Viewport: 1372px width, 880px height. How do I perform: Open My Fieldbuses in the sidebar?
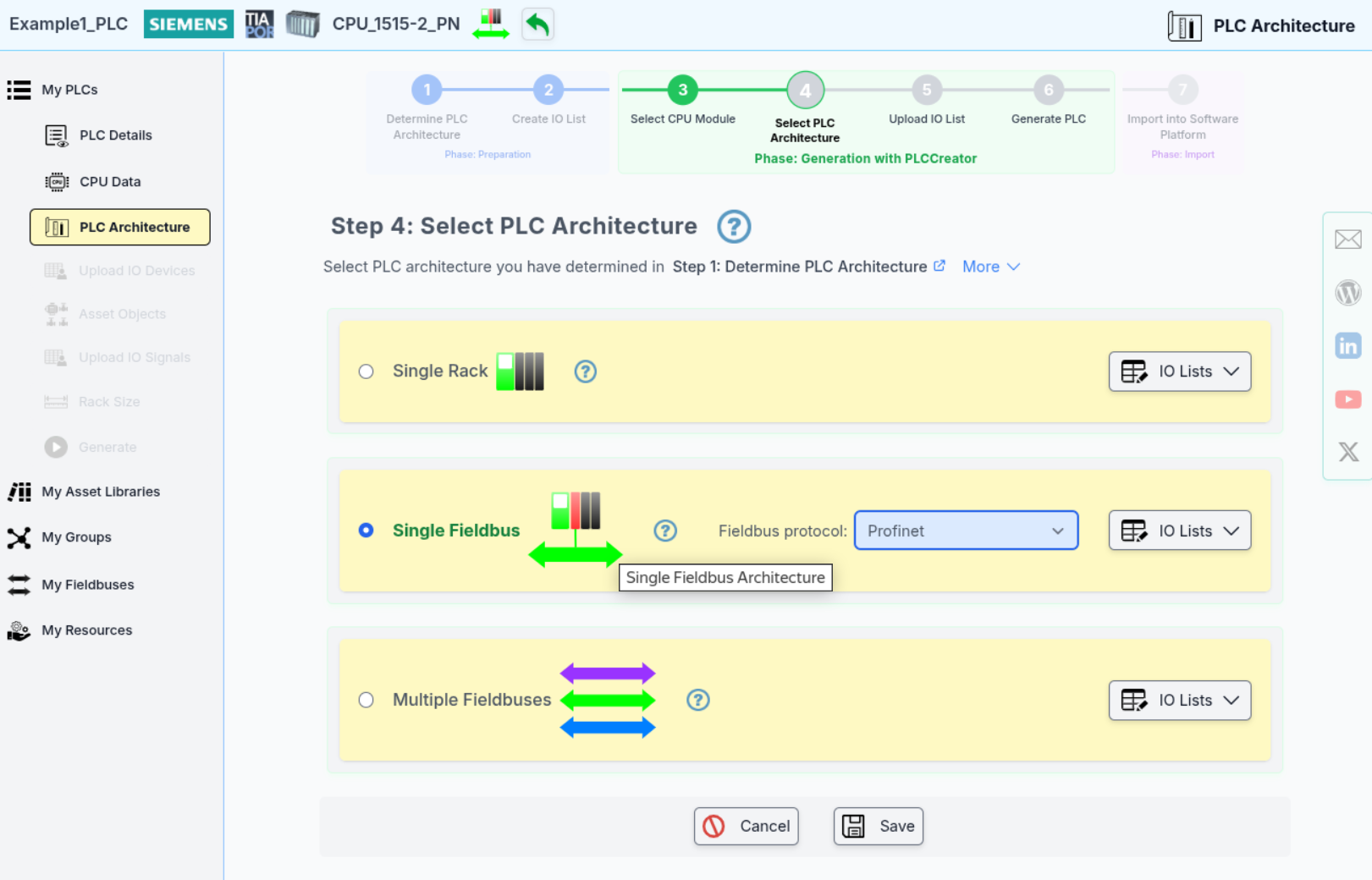[x=87, y=585]
